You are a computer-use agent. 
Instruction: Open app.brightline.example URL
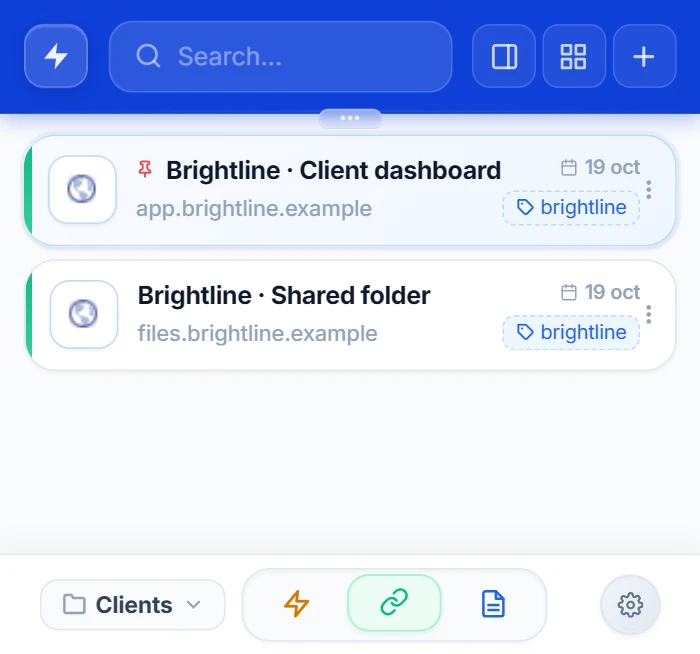254,208
